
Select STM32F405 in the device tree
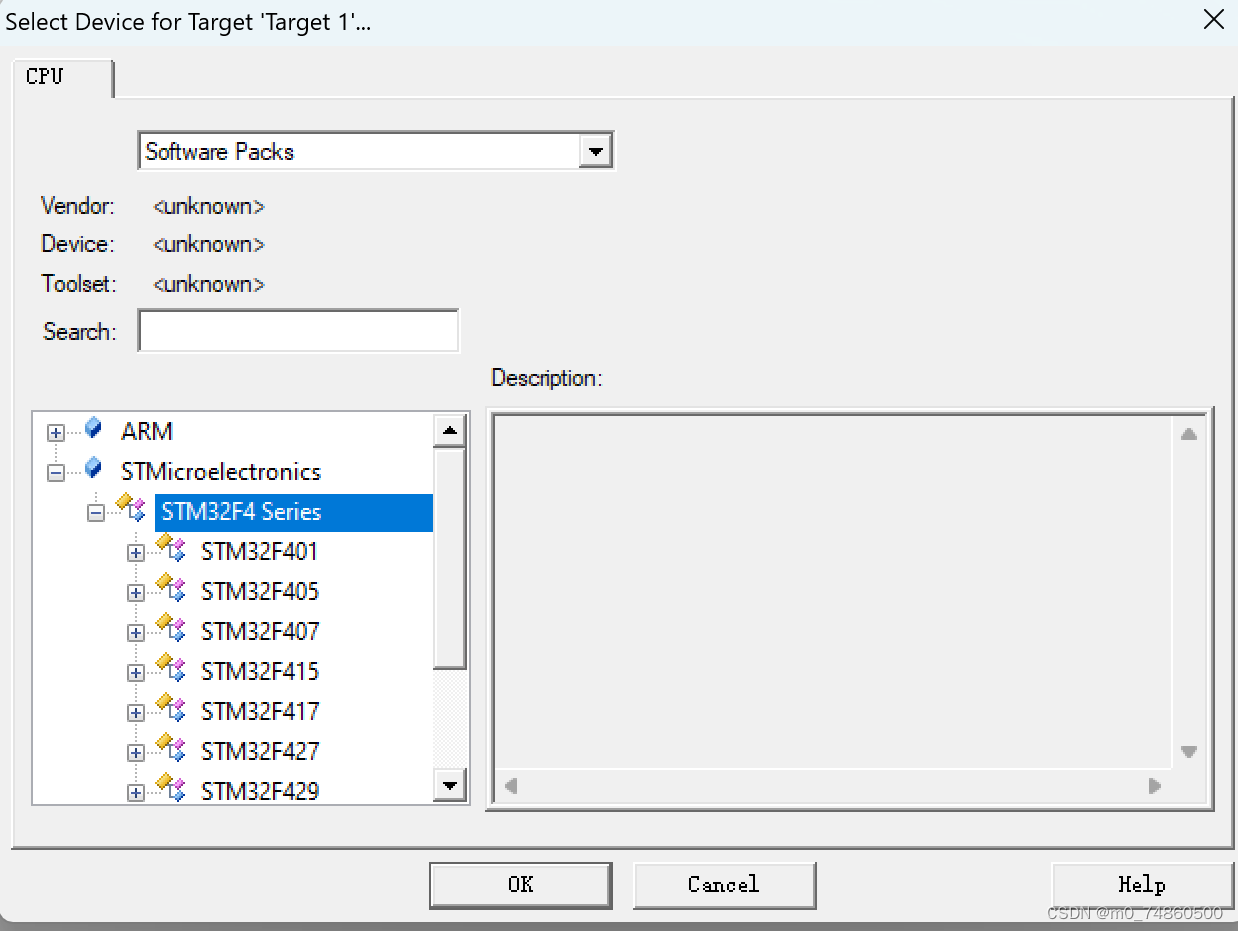tap(260, 591)
